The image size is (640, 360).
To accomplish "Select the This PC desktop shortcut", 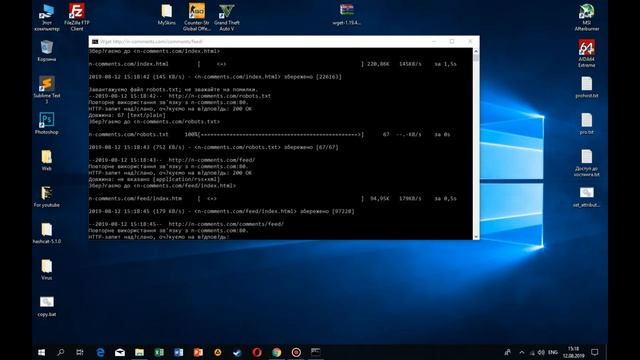I will tap(47, 17).
